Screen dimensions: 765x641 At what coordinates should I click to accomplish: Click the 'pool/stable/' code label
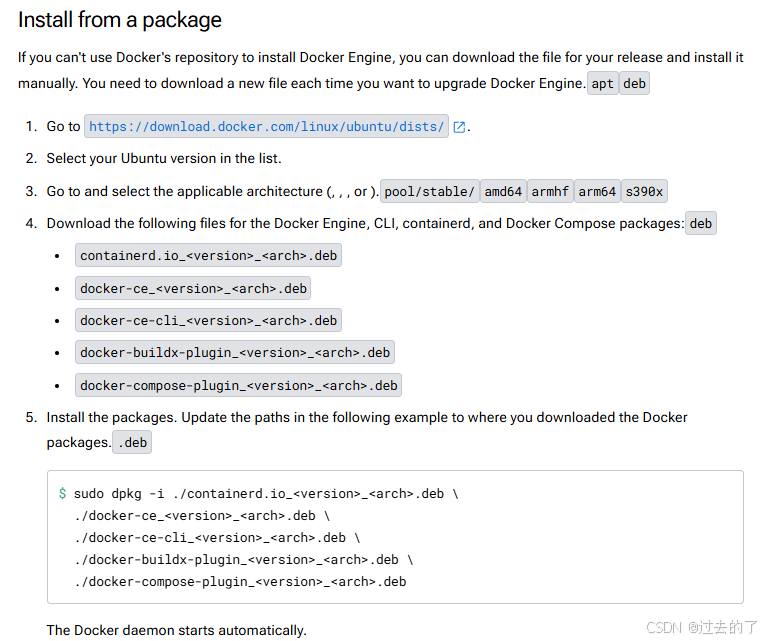click(x=429, y=191)
